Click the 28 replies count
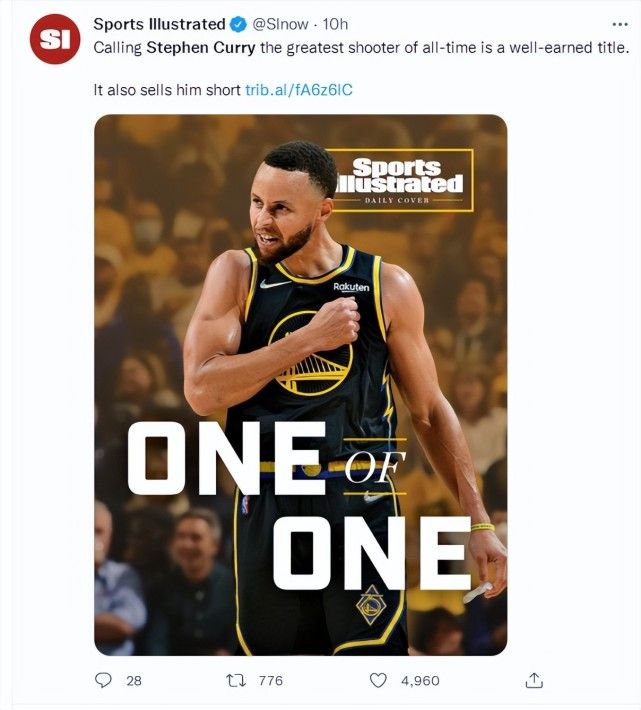This screenshot has width=641, height=710. point(134,681)
